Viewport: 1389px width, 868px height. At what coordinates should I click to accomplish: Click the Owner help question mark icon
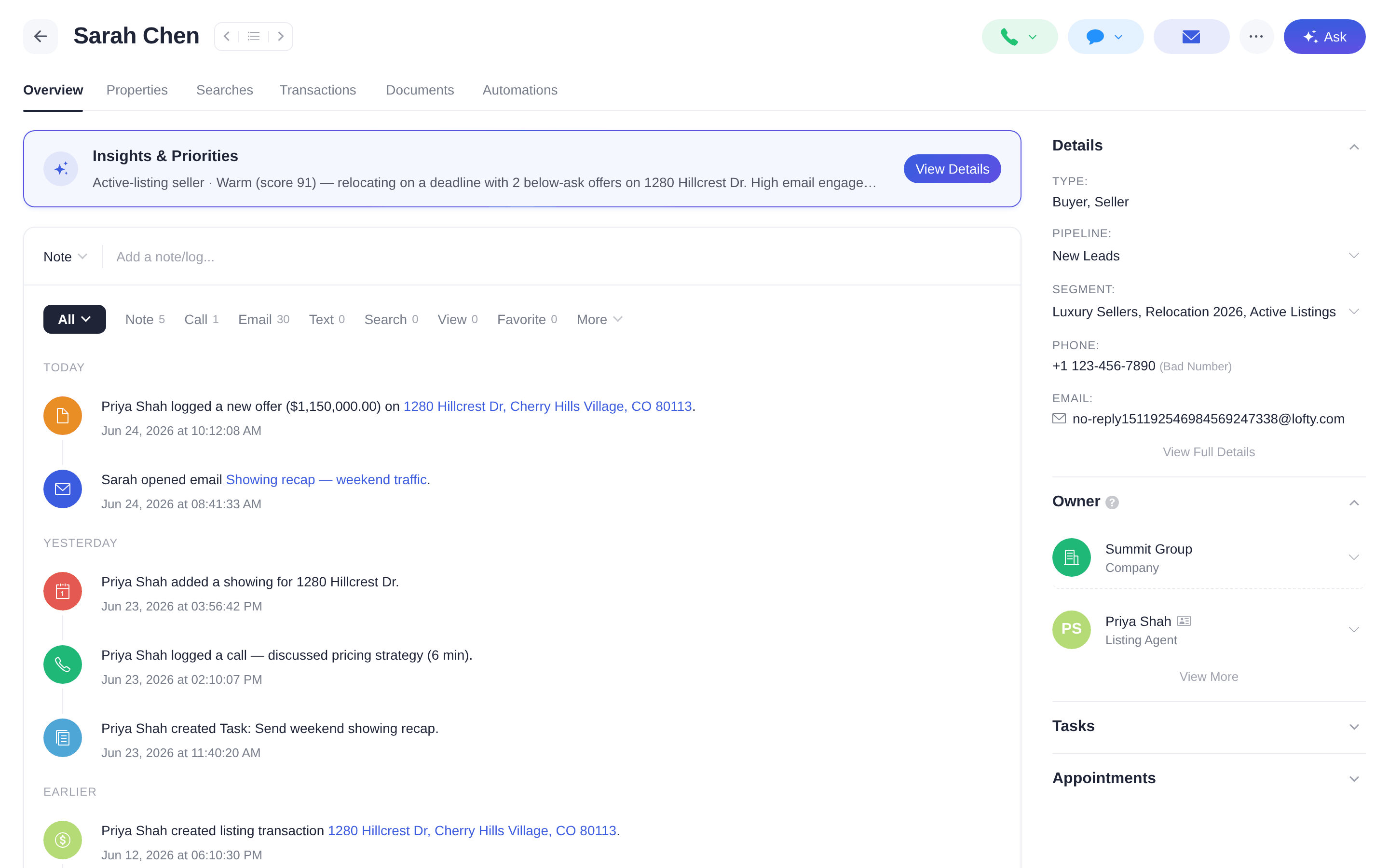pos(1112,503)
